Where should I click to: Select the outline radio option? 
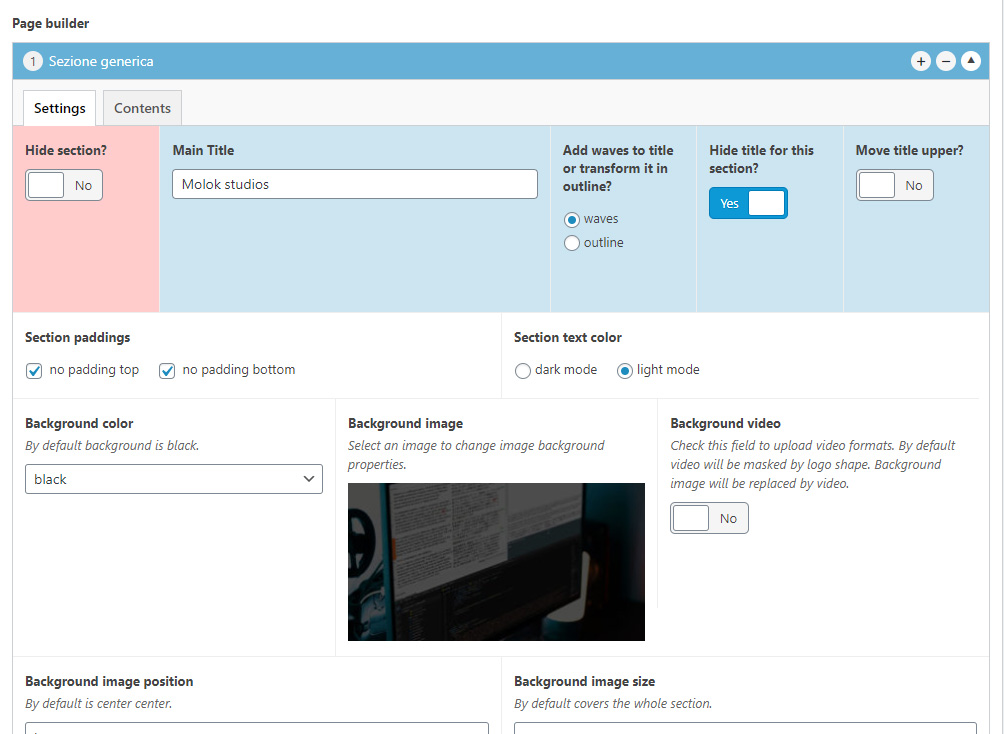pyautogui.click(x=572, y=243)
